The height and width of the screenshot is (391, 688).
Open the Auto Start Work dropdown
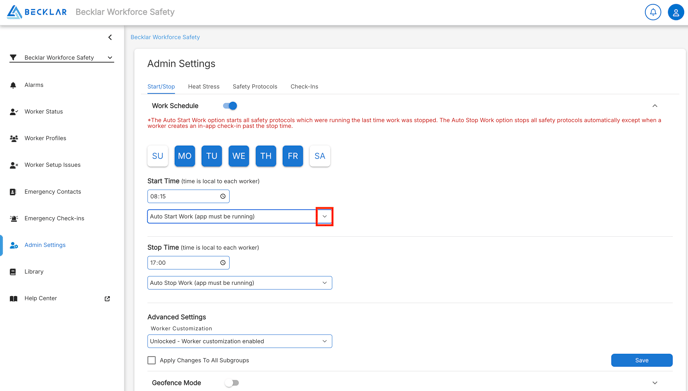pos(240,217)
